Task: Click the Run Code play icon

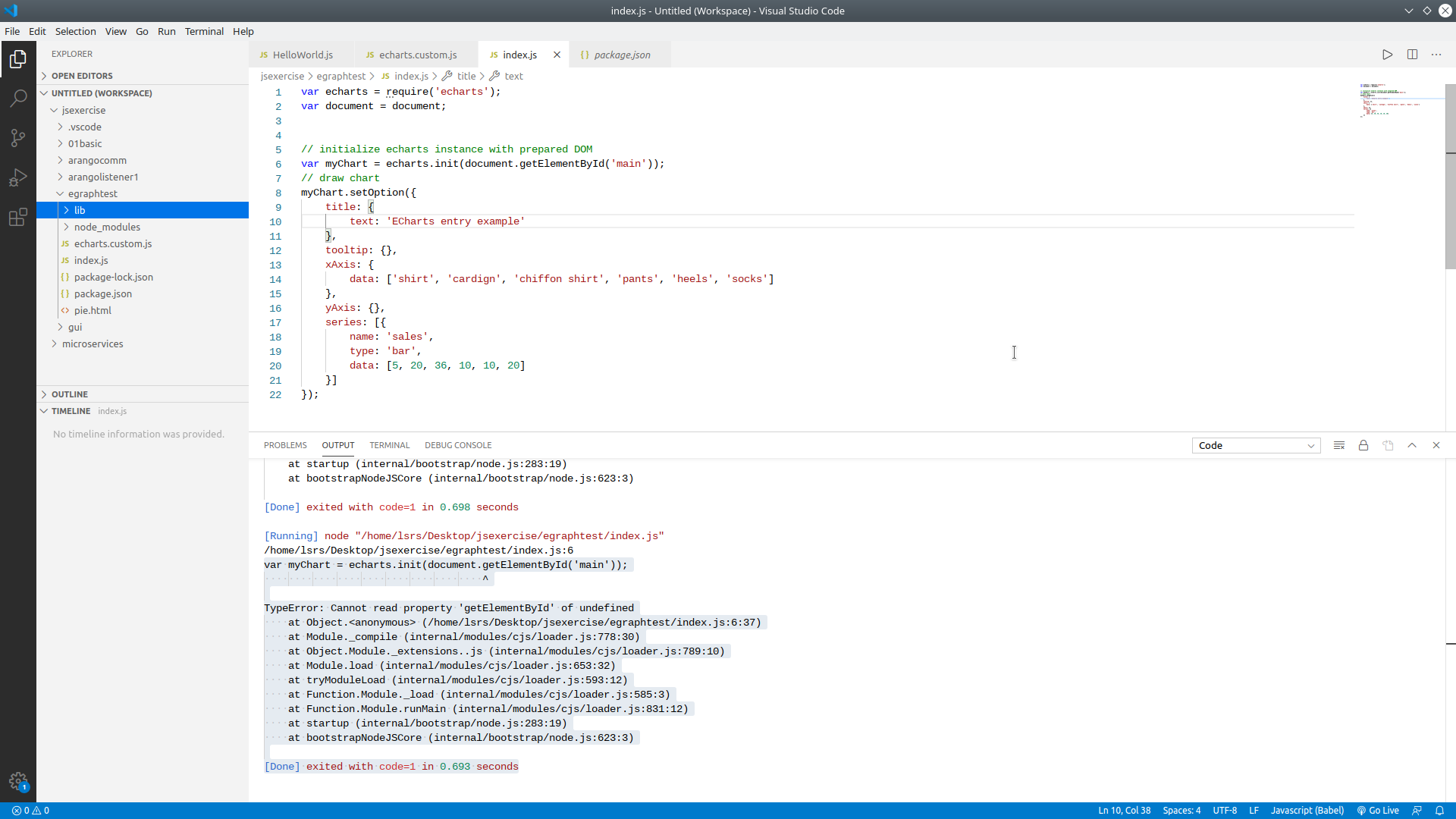Action: point(1387,55)
